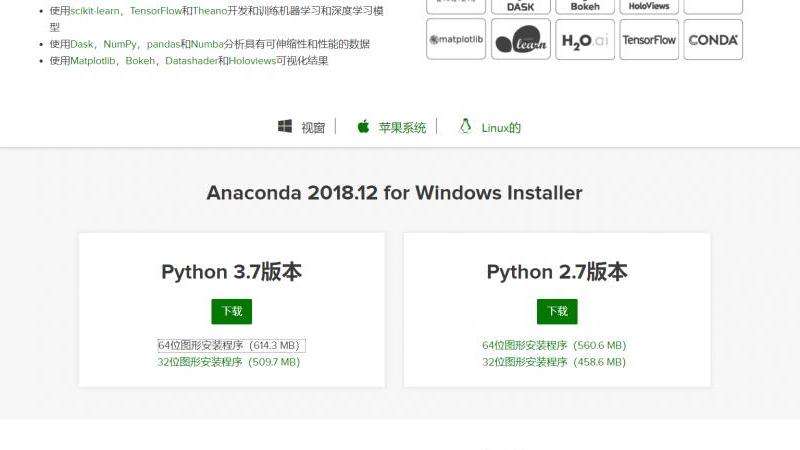The height and width of the screenshot is (450, 800).
Task: Open 32位图形安装程序 (509.7 MB) link
Action: [x=229, y=362]
